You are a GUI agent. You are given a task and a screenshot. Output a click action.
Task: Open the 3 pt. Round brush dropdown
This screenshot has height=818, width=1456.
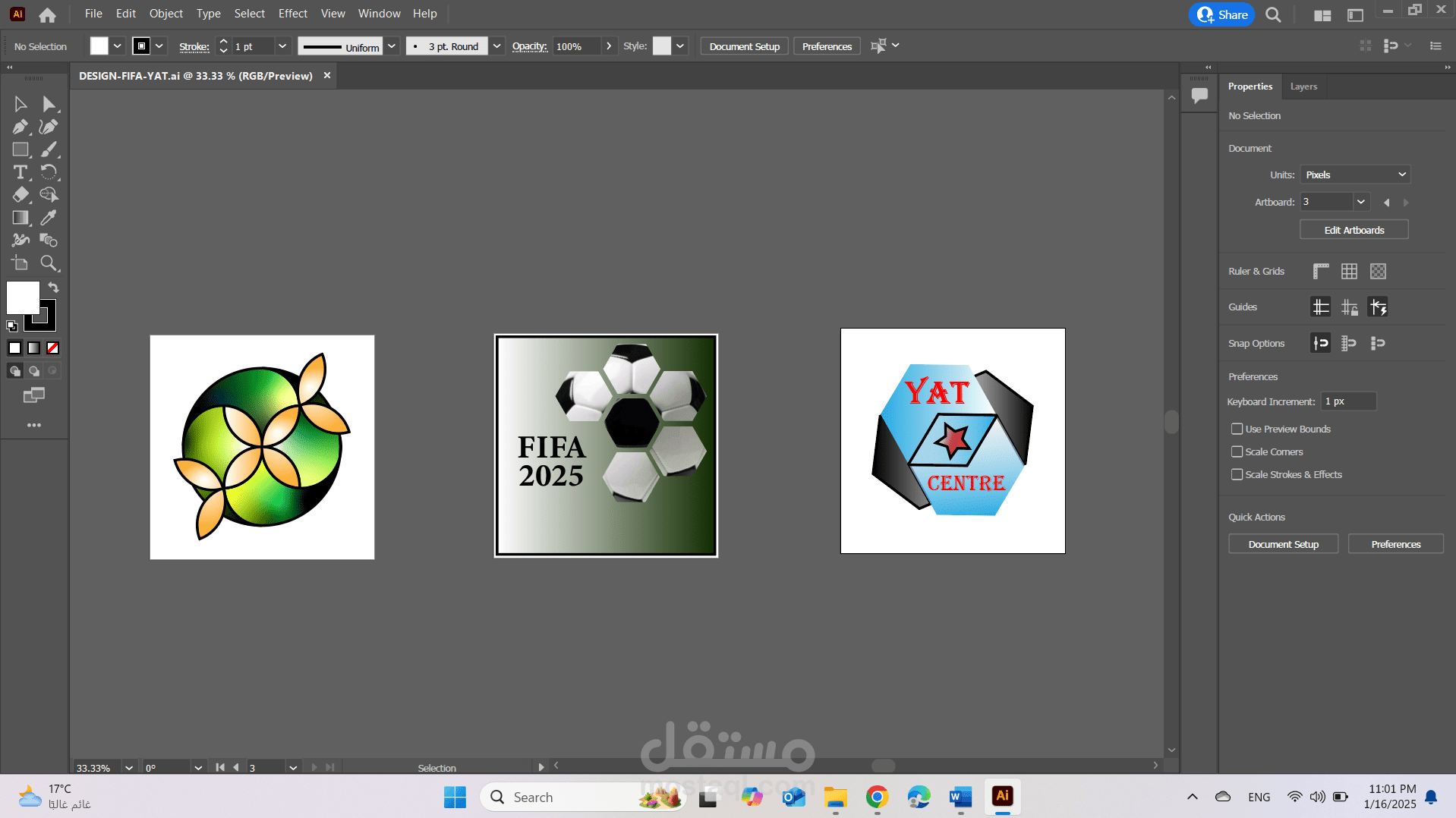pyautogui.click(x=496, y=46)
